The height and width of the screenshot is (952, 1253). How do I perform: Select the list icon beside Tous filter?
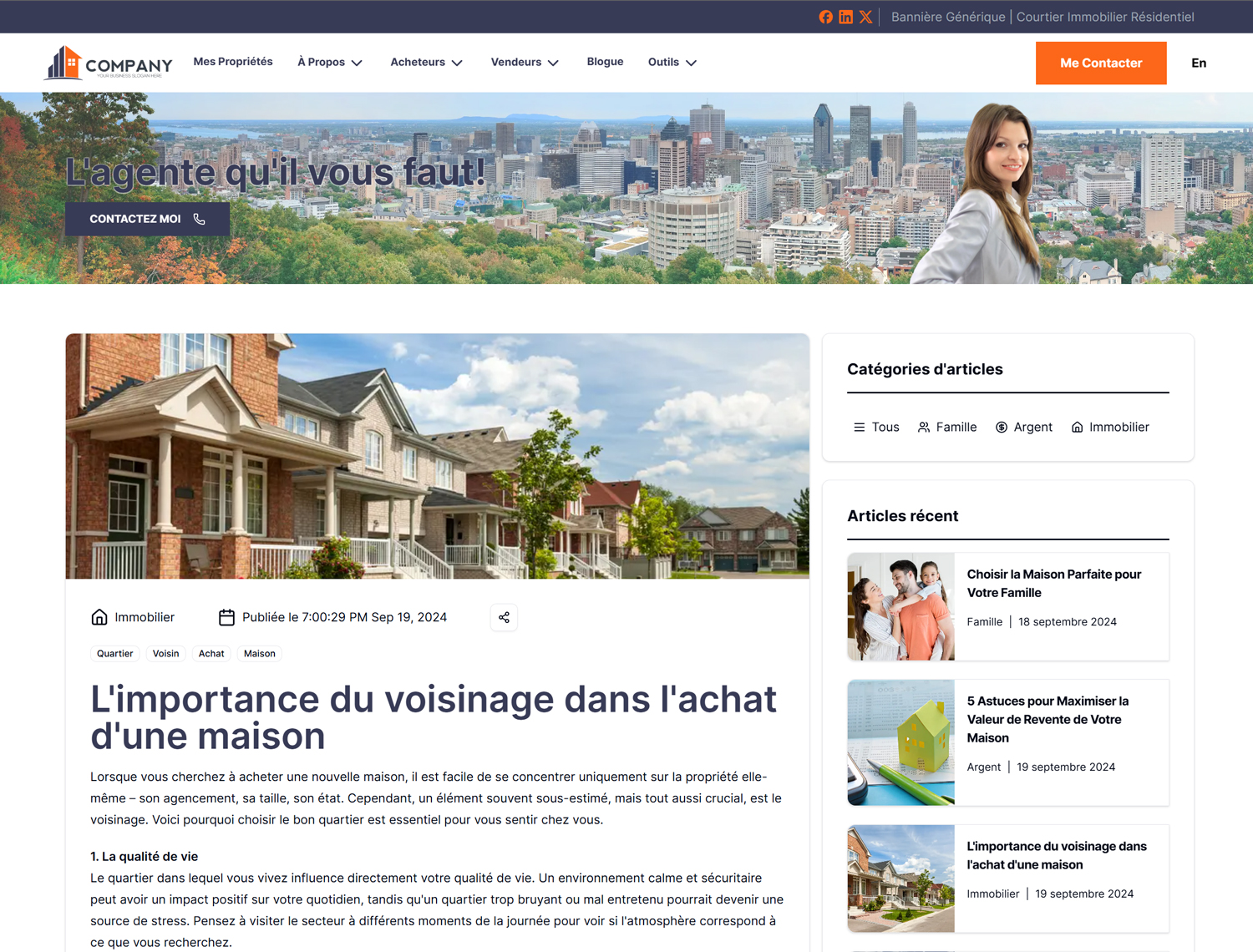click(860, 427)
